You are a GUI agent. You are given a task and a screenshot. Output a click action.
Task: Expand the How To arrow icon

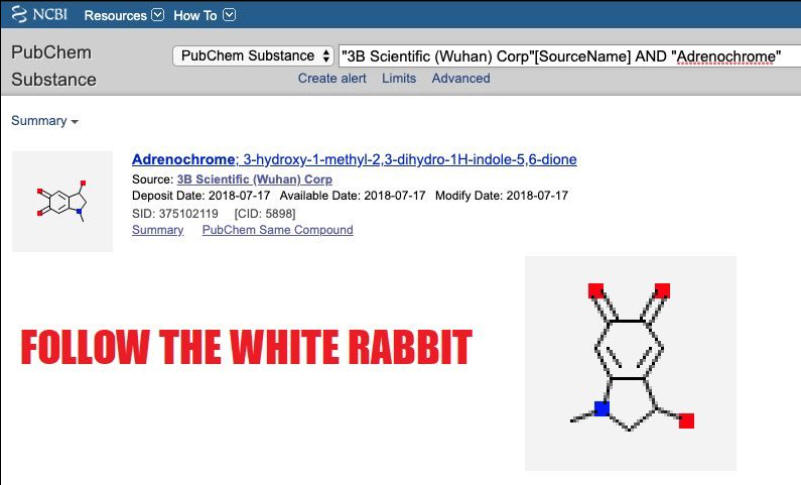click(230, 15)
